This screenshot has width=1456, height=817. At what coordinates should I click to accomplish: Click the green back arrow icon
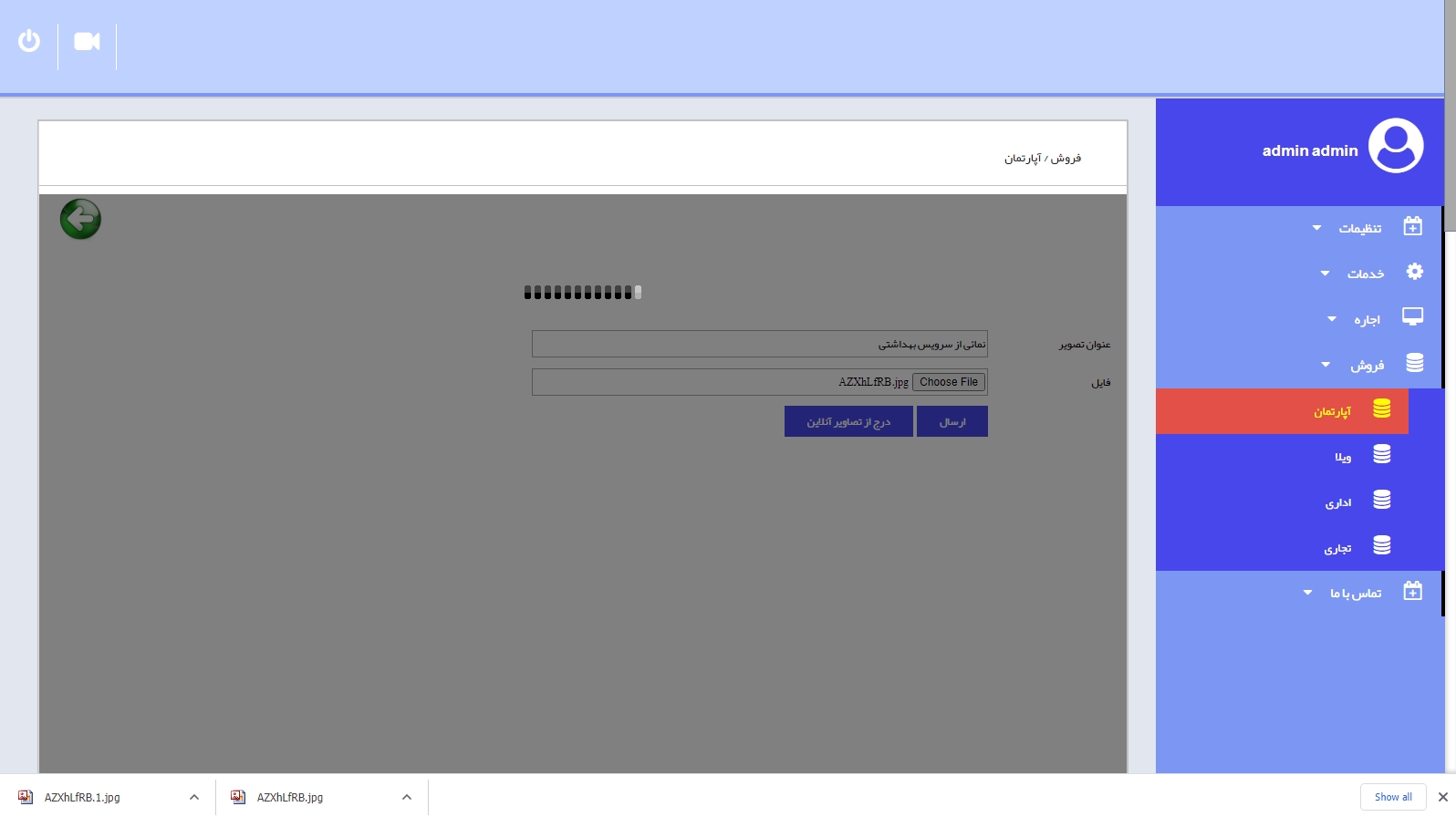(80, 219)
